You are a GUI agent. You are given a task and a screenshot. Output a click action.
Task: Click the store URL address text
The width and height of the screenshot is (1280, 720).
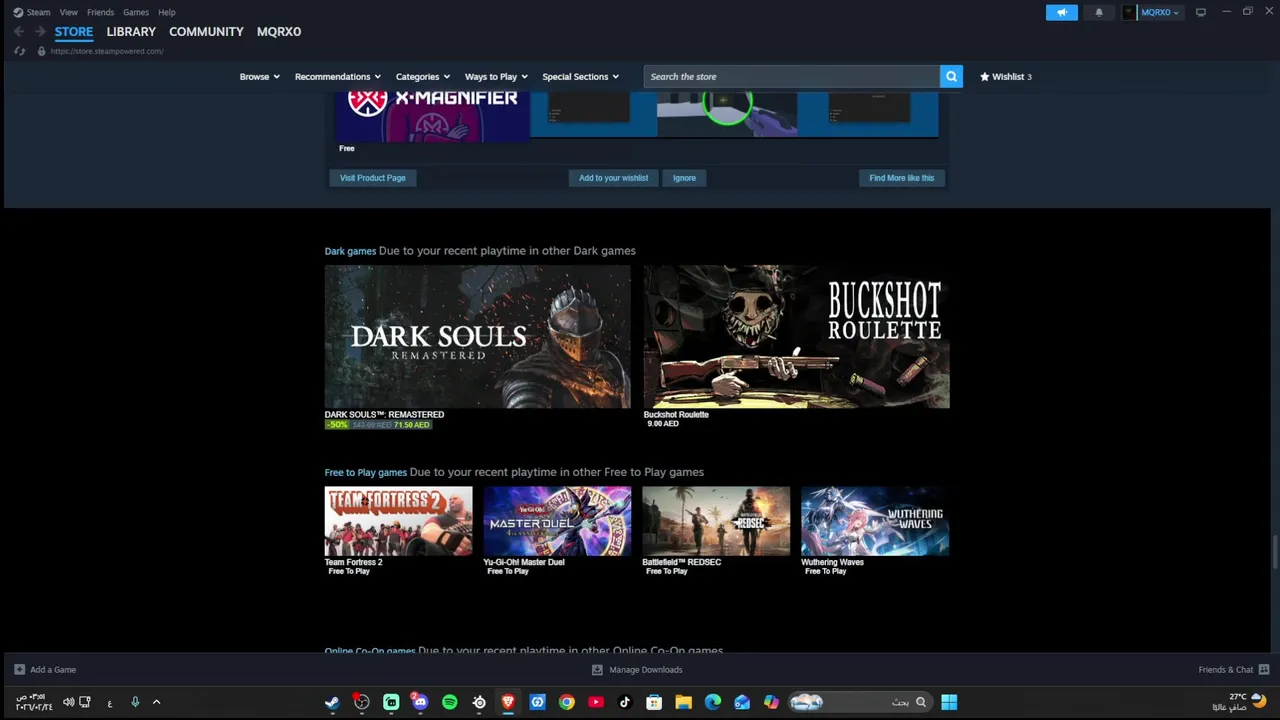click(107, 51)
